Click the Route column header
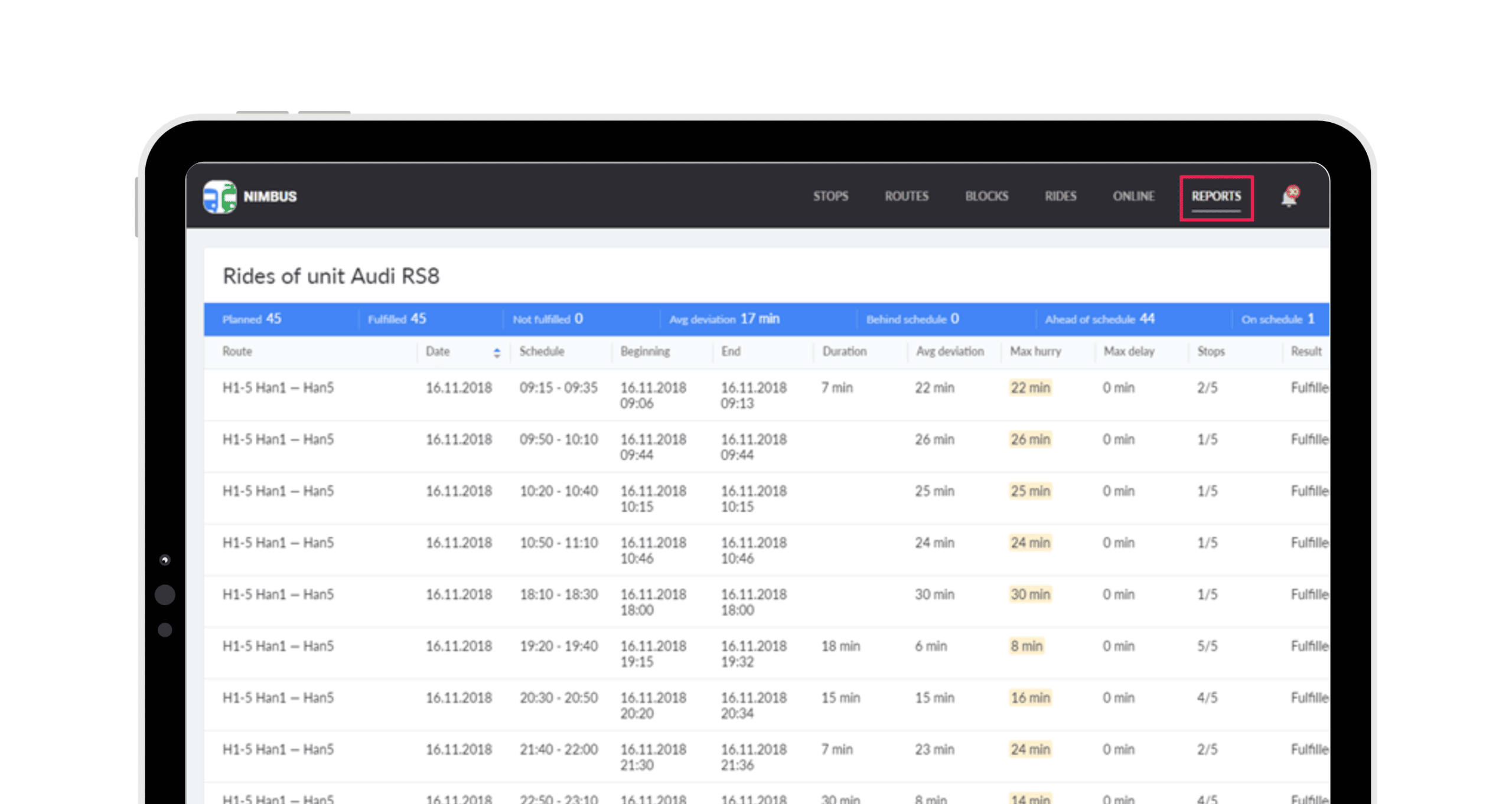Viewport: 1512px width, 804px height. 237,352
